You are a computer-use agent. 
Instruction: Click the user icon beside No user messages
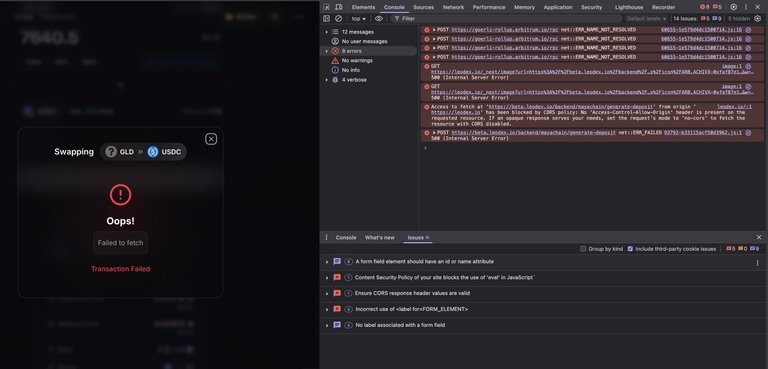pos(335,41)
